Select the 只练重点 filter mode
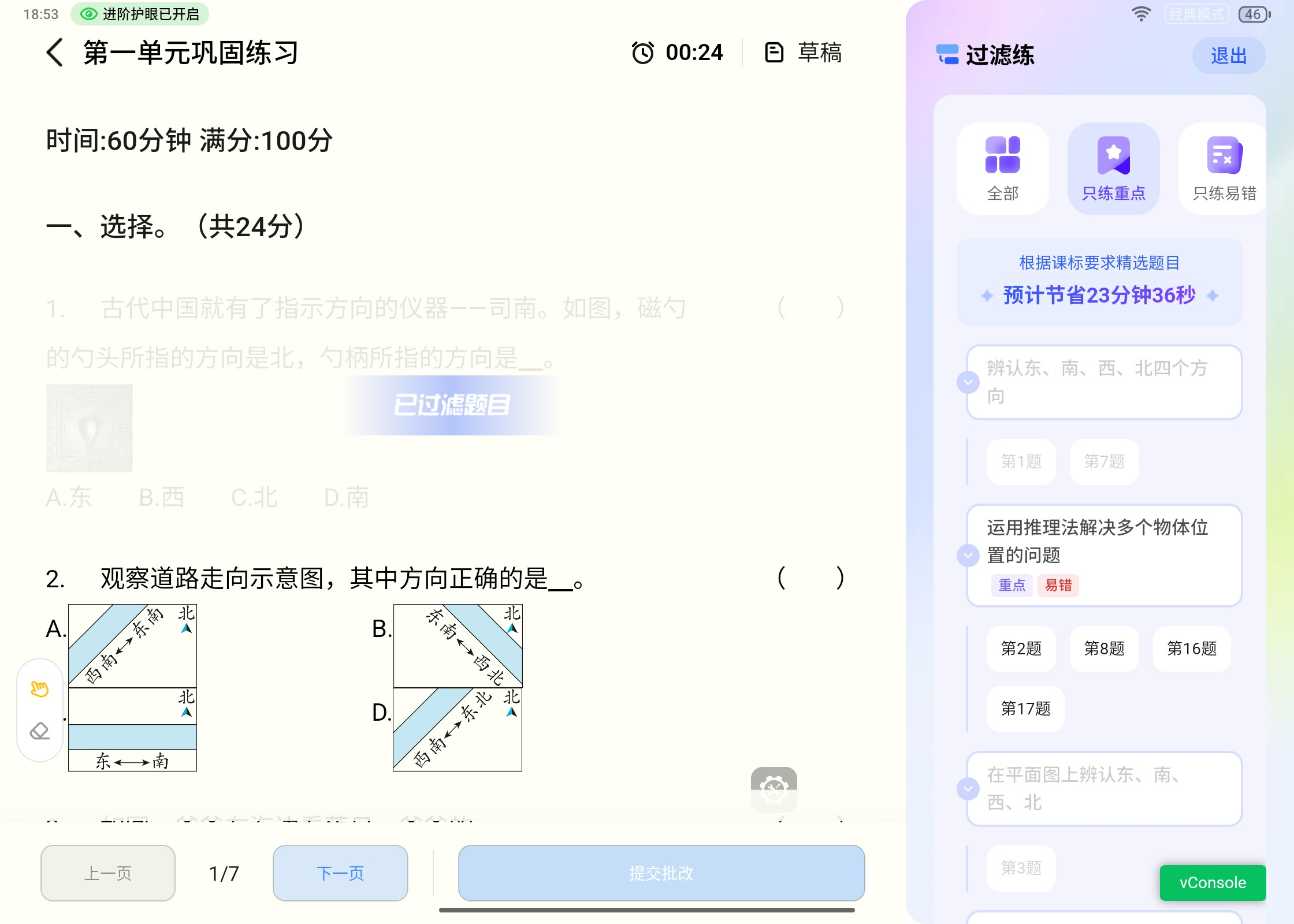 1113,168
